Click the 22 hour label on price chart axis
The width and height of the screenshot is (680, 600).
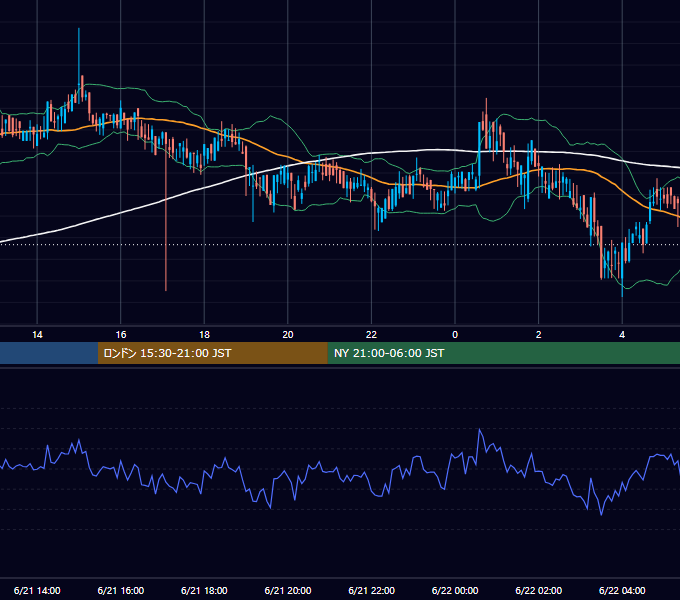tap(371, 335)
